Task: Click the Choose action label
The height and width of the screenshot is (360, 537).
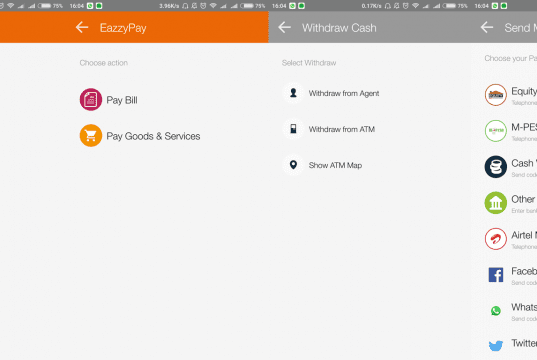Action: pyautogui.click(x=104, y=63)
